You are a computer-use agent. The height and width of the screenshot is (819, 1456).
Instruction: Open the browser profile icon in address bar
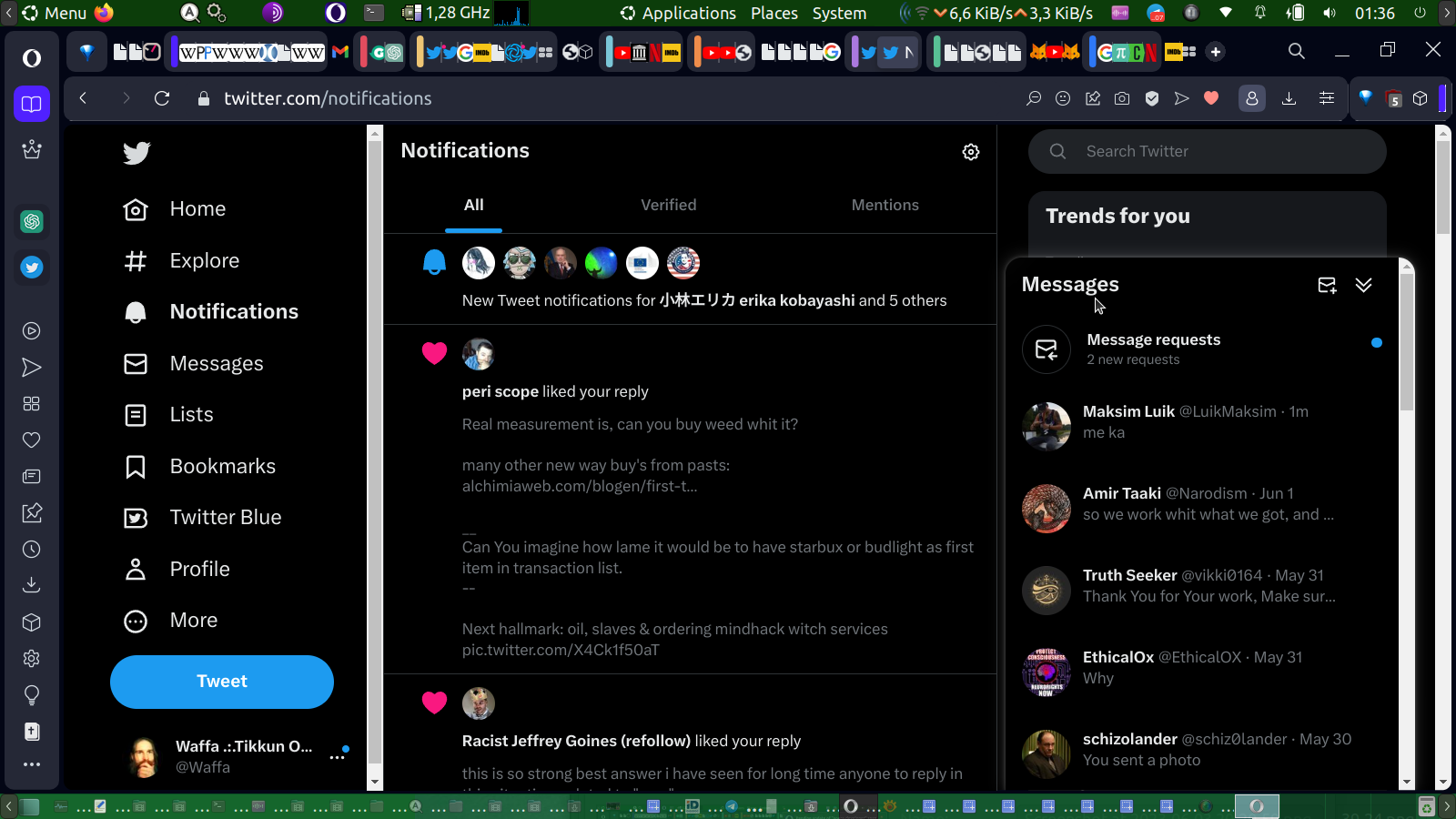(1252, 98)
